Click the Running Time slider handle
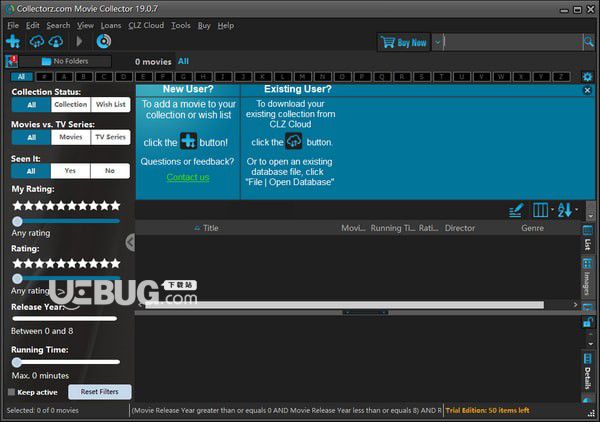 coord(16,362)
